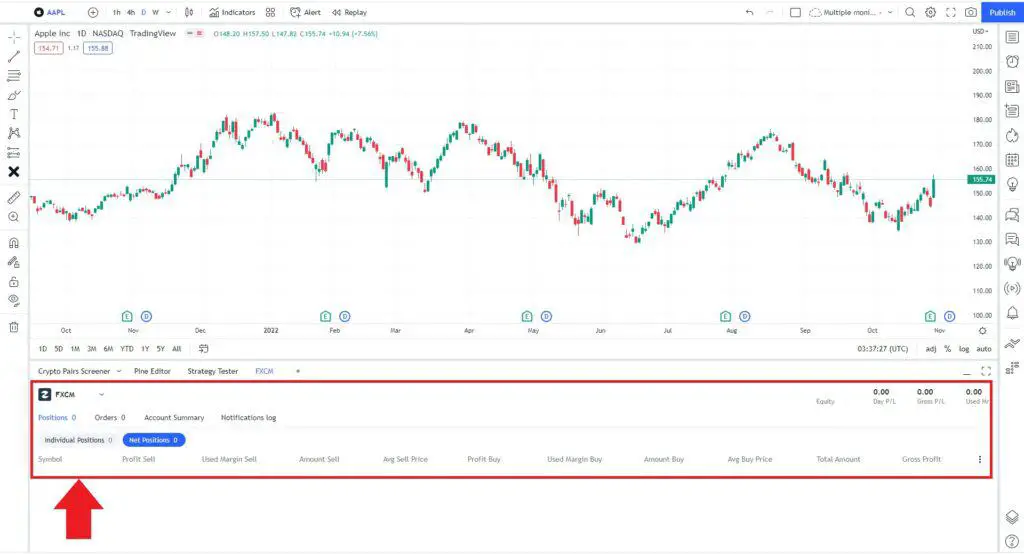Toggle stay in drawing mode

[14, 262]
